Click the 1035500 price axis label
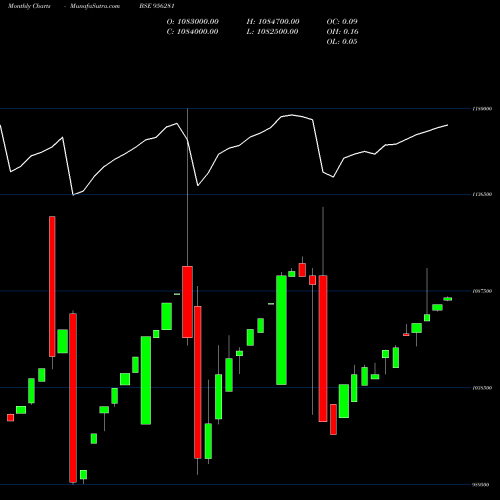The height and width of the screenshot is (500, 500). [x=482, y=388]
